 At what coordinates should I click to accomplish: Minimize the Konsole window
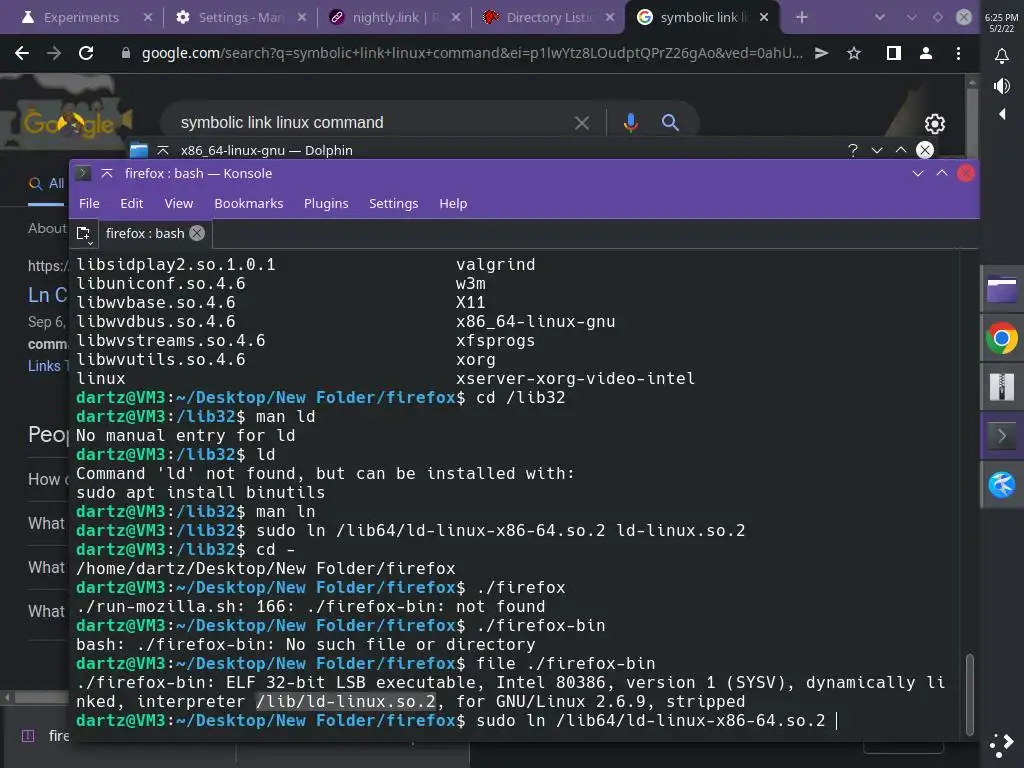click(918, 173)
